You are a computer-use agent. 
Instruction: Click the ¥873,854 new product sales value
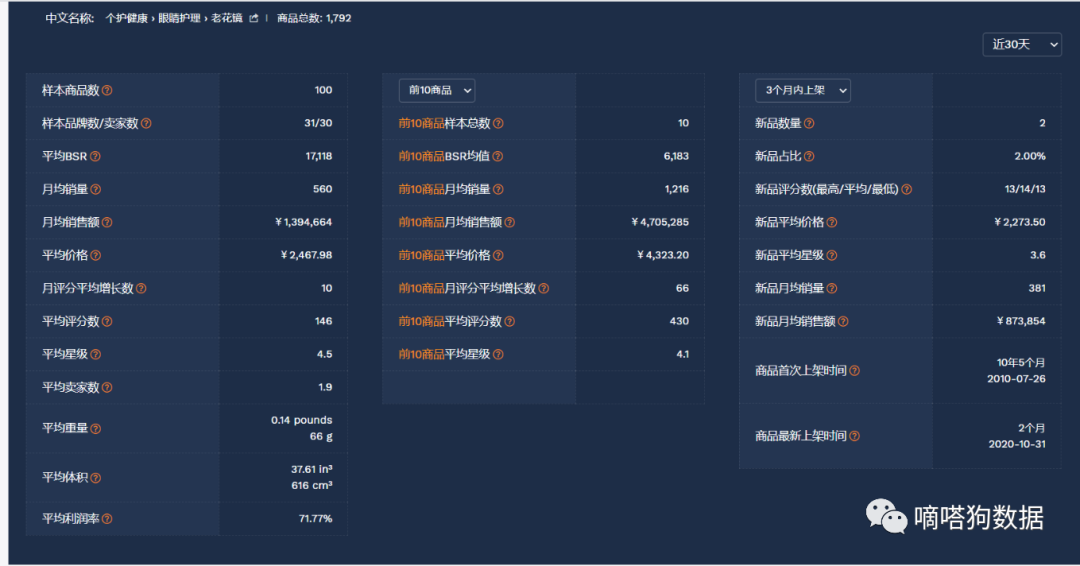coord(1021,322)
